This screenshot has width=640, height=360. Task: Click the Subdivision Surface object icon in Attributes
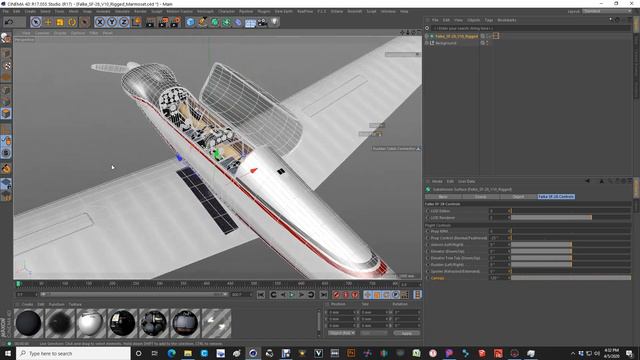point(428,189)
